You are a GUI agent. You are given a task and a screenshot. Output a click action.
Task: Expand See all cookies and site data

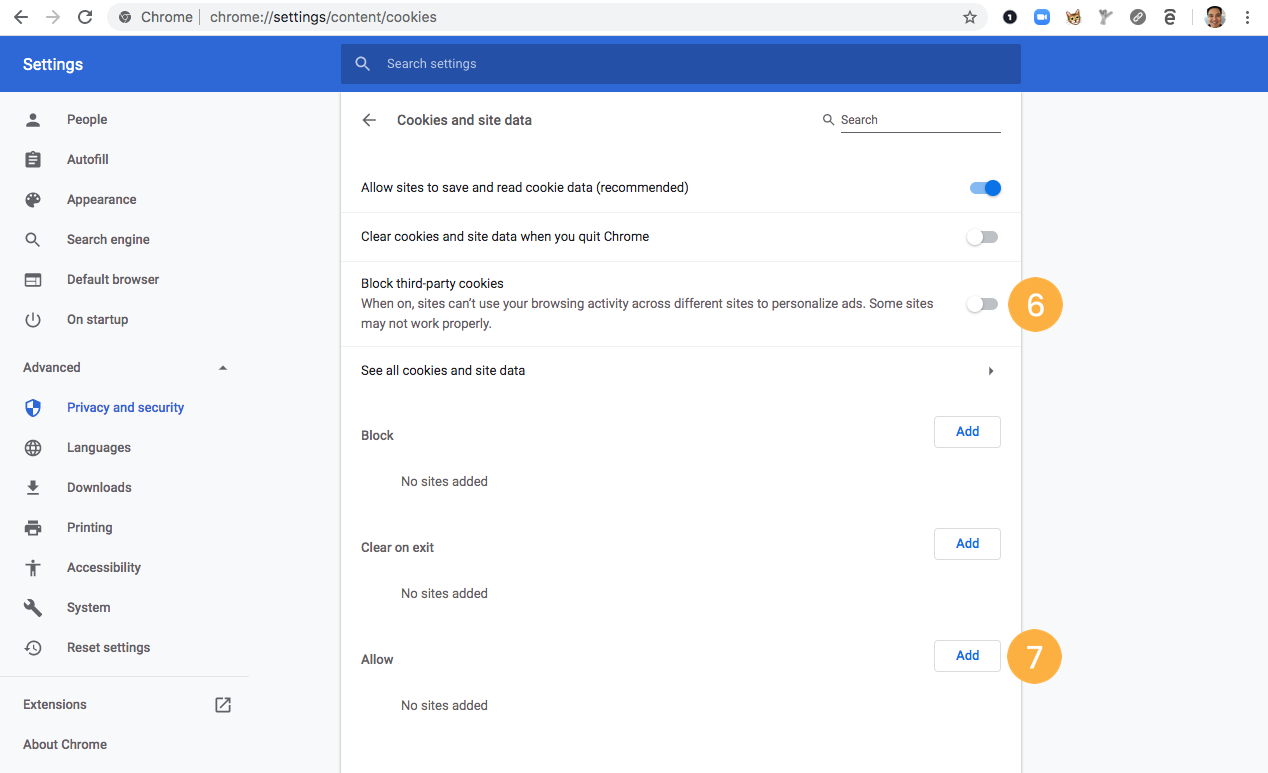680,371
